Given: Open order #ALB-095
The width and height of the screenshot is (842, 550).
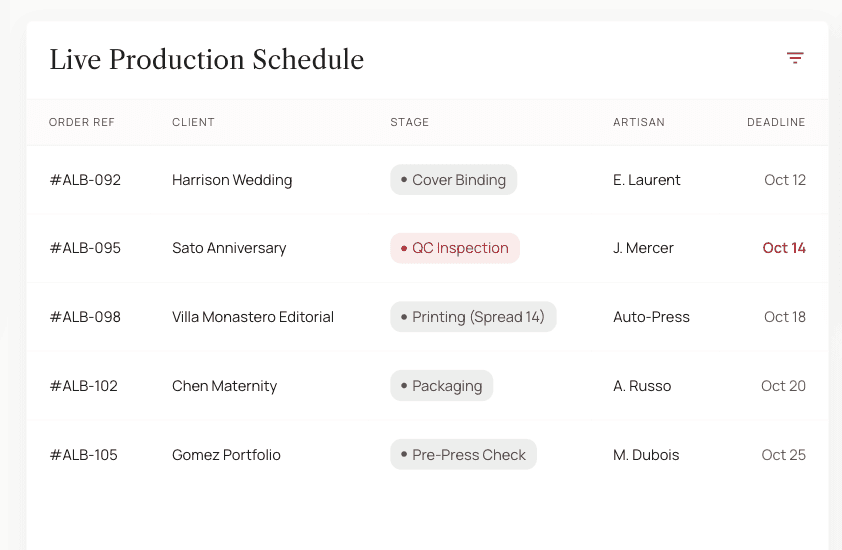Looking at the screenshot, I should 85,248.
